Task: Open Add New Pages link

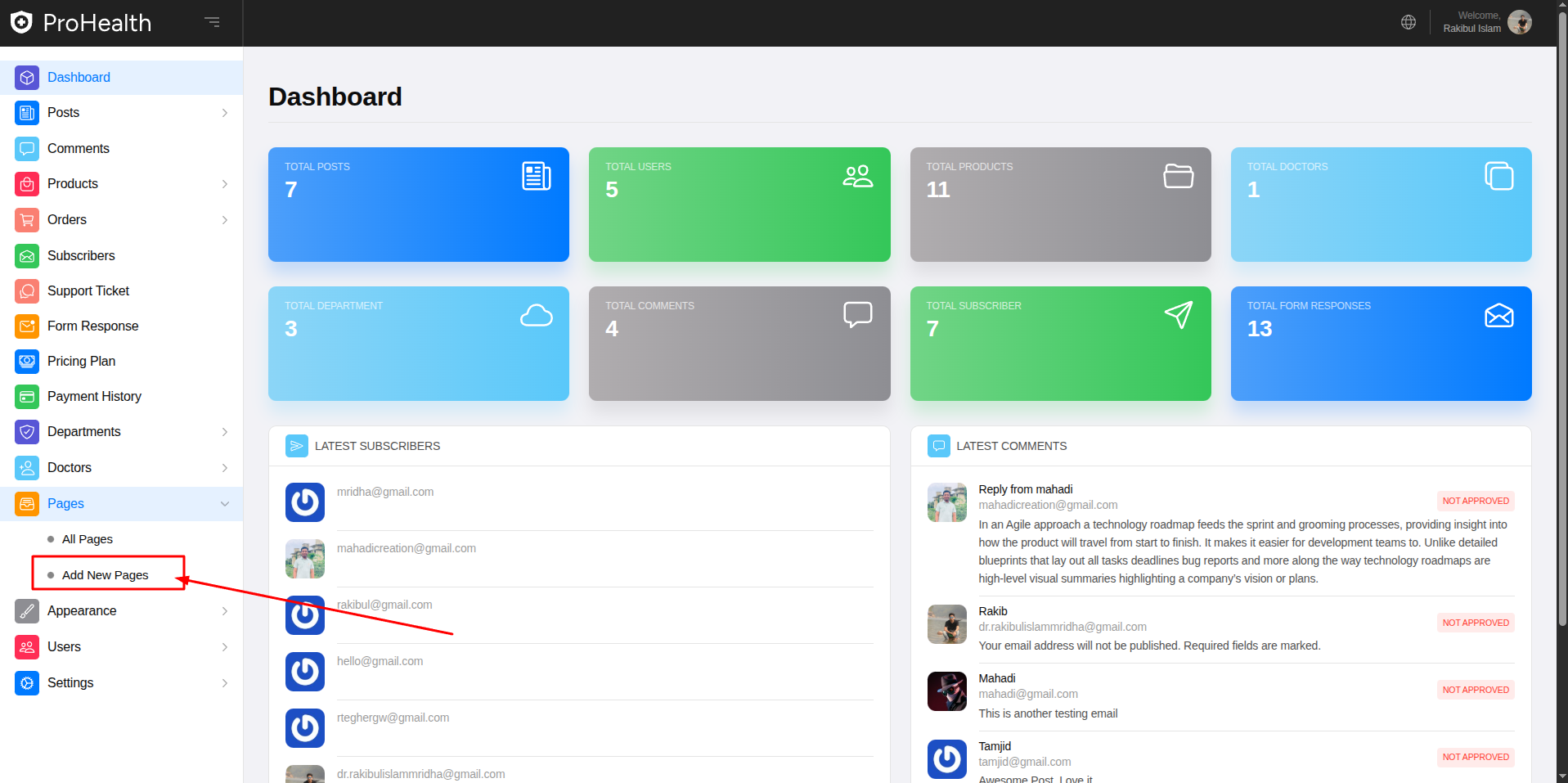Action: 105,575
